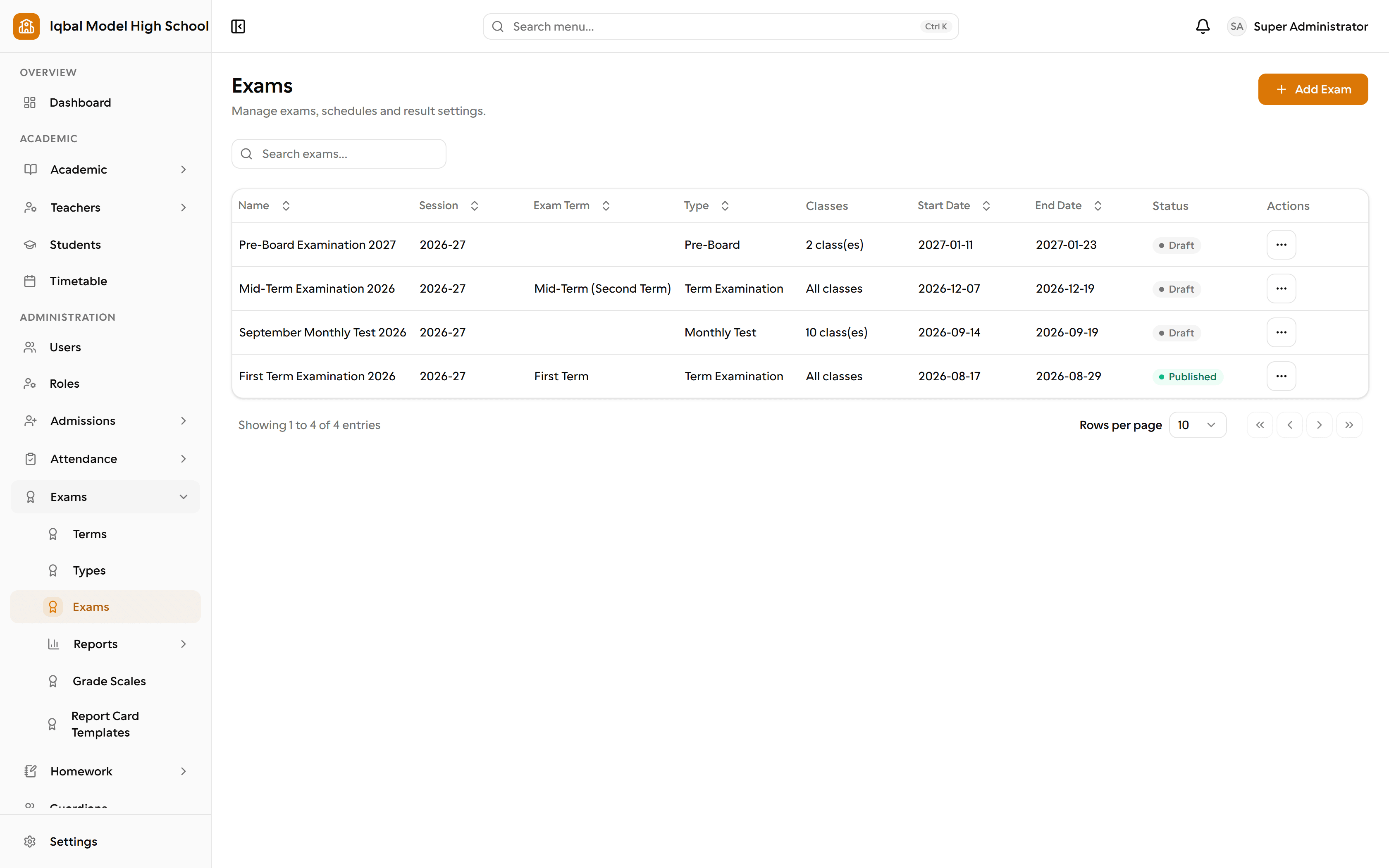Expand the Homework menu chevron
This screenshot has width=1389, height=868.
(184, 771)
